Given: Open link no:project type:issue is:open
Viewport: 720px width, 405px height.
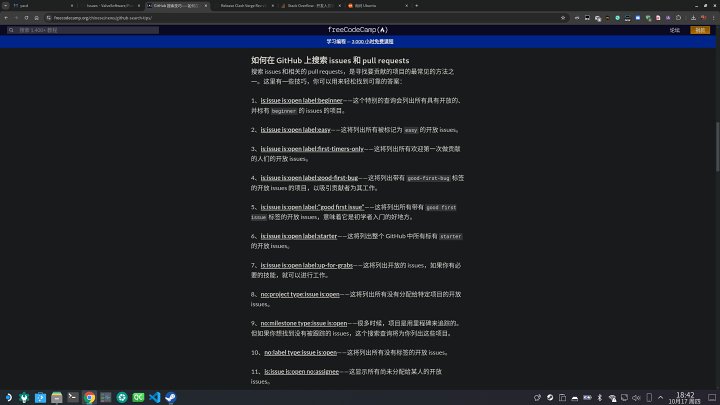Looking at the screenshot, I should tap(300, 294).
